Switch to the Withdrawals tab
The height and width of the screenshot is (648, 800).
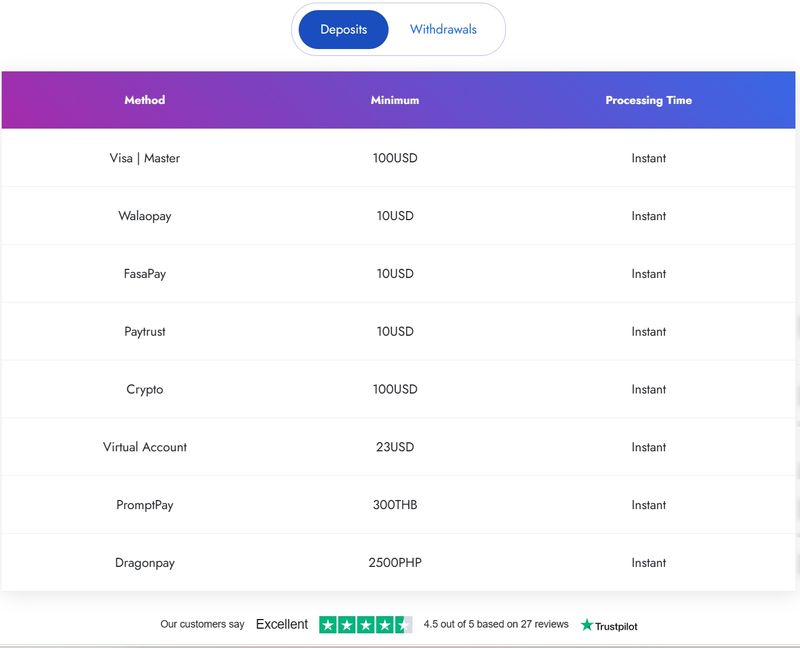coord(443,30)
